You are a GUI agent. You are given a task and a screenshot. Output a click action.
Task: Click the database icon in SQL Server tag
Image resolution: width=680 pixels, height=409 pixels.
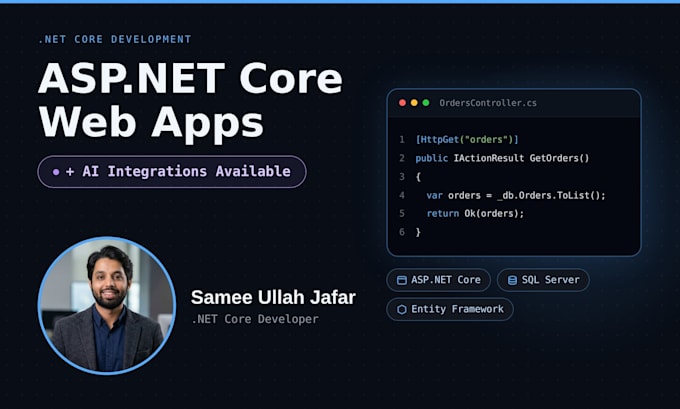(x=512, y=280)
